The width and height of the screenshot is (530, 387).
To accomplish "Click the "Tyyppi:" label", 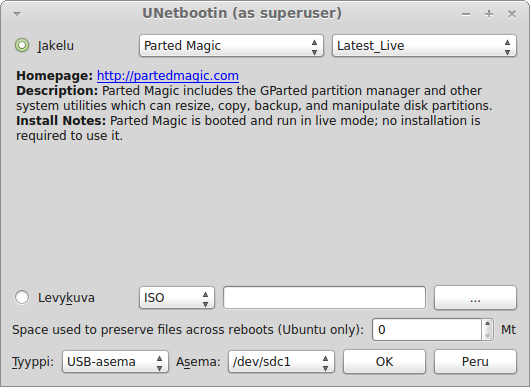I will pos(33,362).
